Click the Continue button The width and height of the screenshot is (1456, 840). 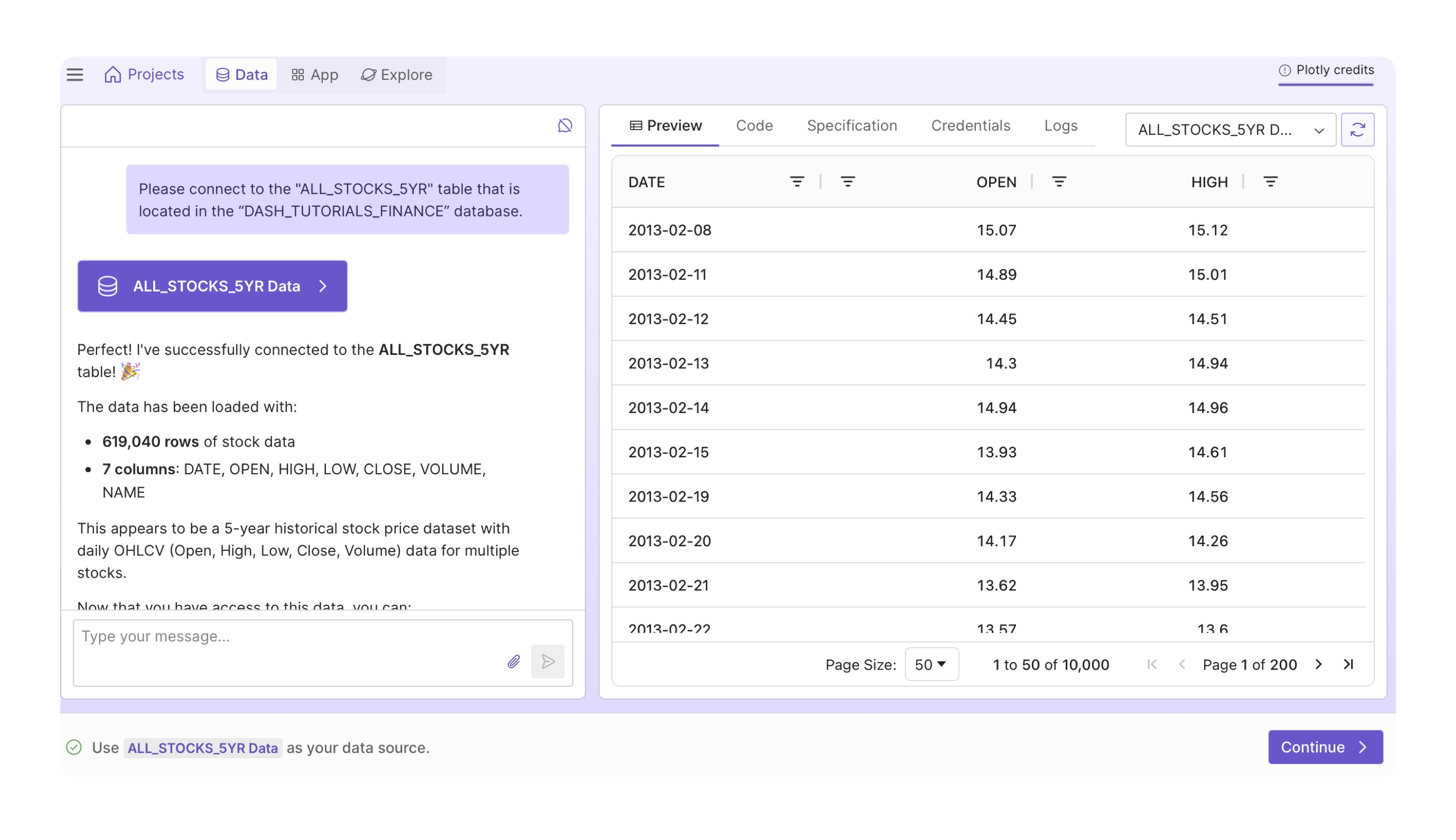tap(1324, 746)
